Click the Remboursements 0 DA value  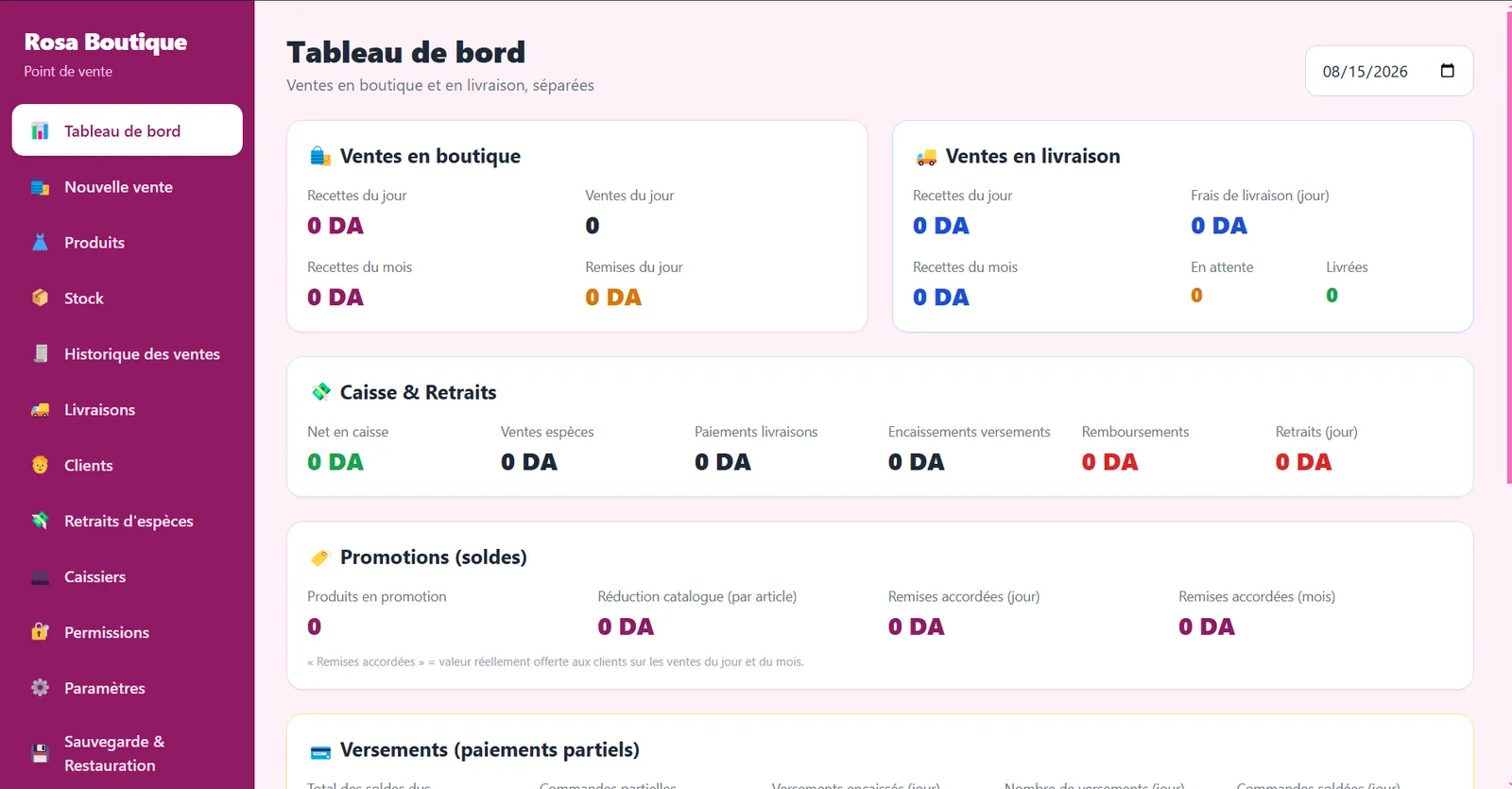coord(1110,462)
